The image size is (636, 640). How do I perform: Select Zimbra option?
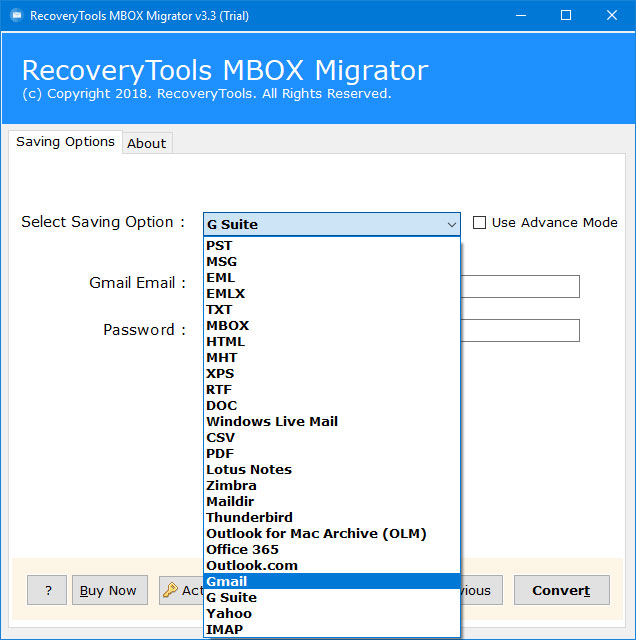tap(332, 485)
